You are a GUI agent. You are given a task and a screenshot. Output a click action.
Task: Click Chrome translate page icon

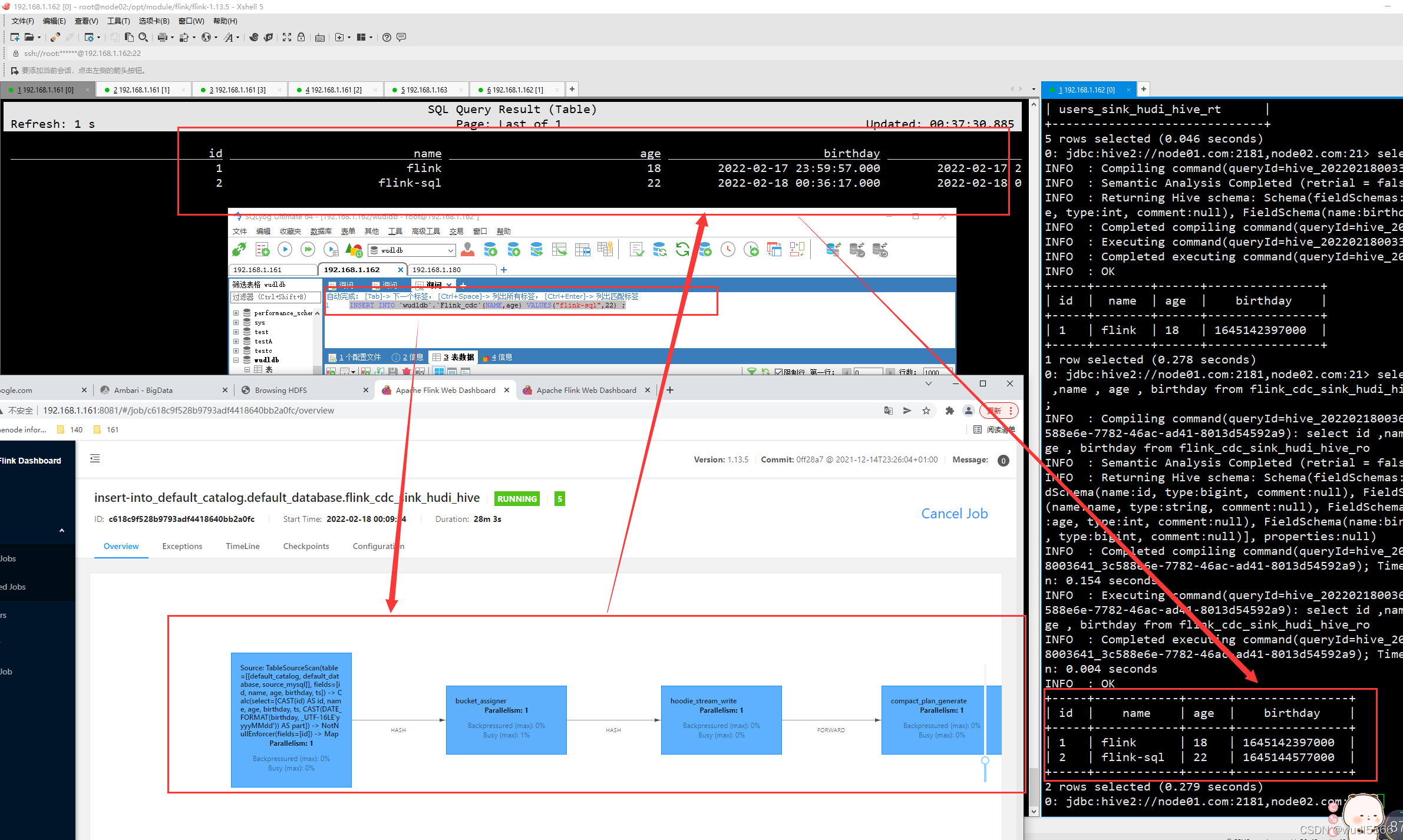[889, 411]
